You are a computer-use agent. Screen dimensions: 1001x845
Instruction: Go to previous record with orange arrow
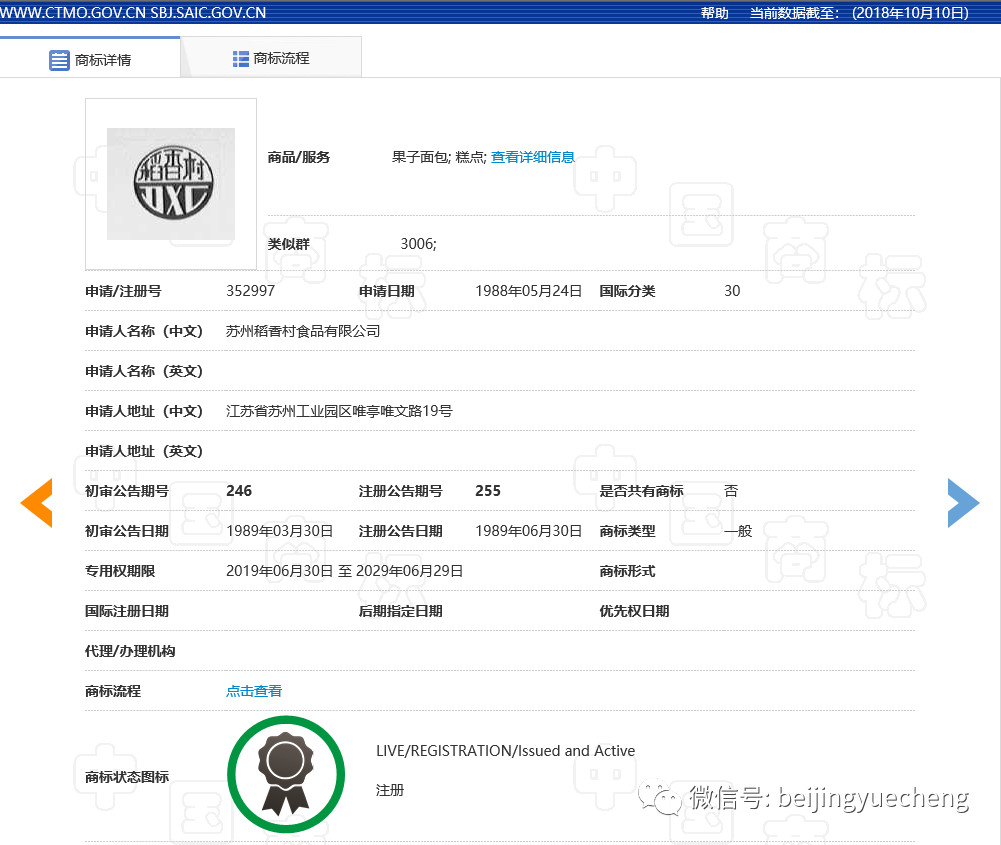[36, 503]
